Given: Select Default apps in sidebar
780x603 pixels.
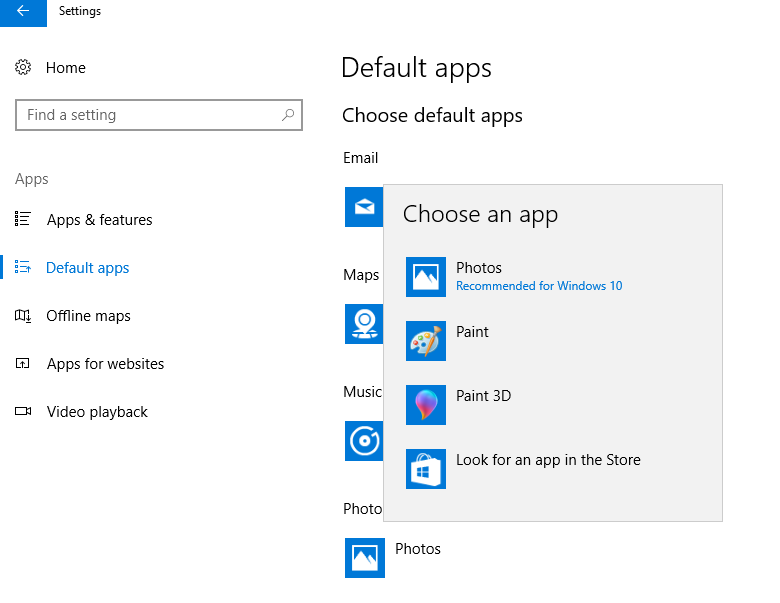Looking at the screenshot, I should click(87, 268).
